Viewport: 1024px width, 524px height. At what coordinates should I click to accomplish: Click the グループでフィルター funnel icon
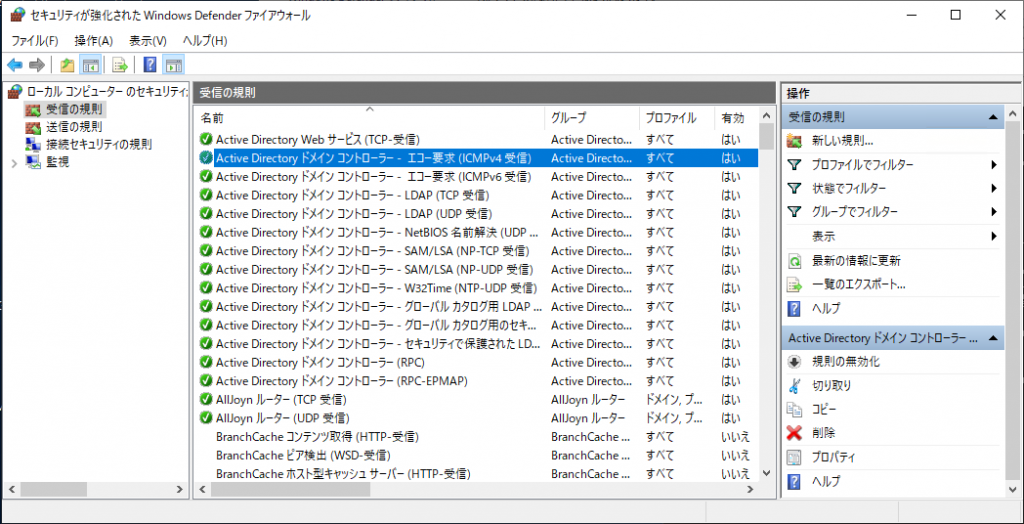[794, 212]
